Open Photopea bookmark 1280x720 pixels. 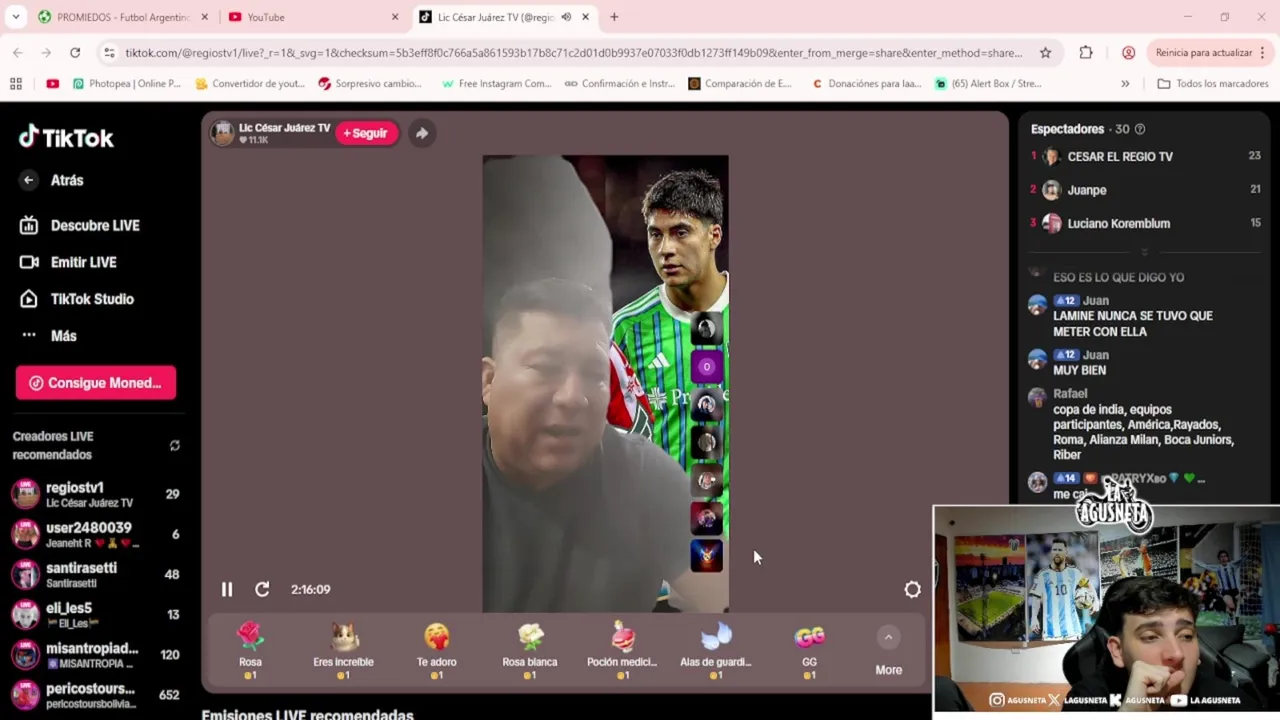click(127, 84)
